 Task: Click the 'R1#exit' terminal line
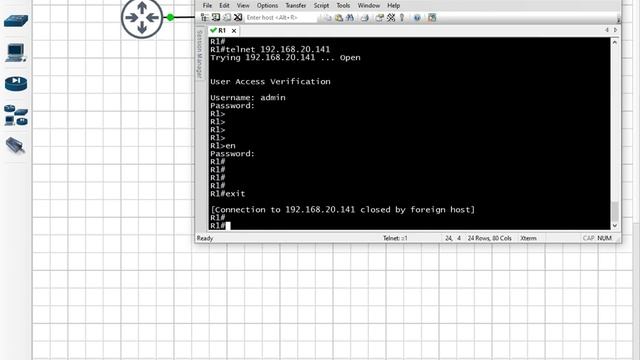tap(227, 194)
